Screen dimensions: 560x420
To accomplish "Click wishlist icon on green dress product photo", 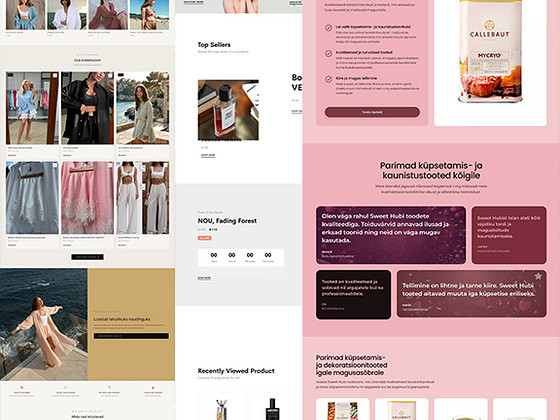I will 166,75.
